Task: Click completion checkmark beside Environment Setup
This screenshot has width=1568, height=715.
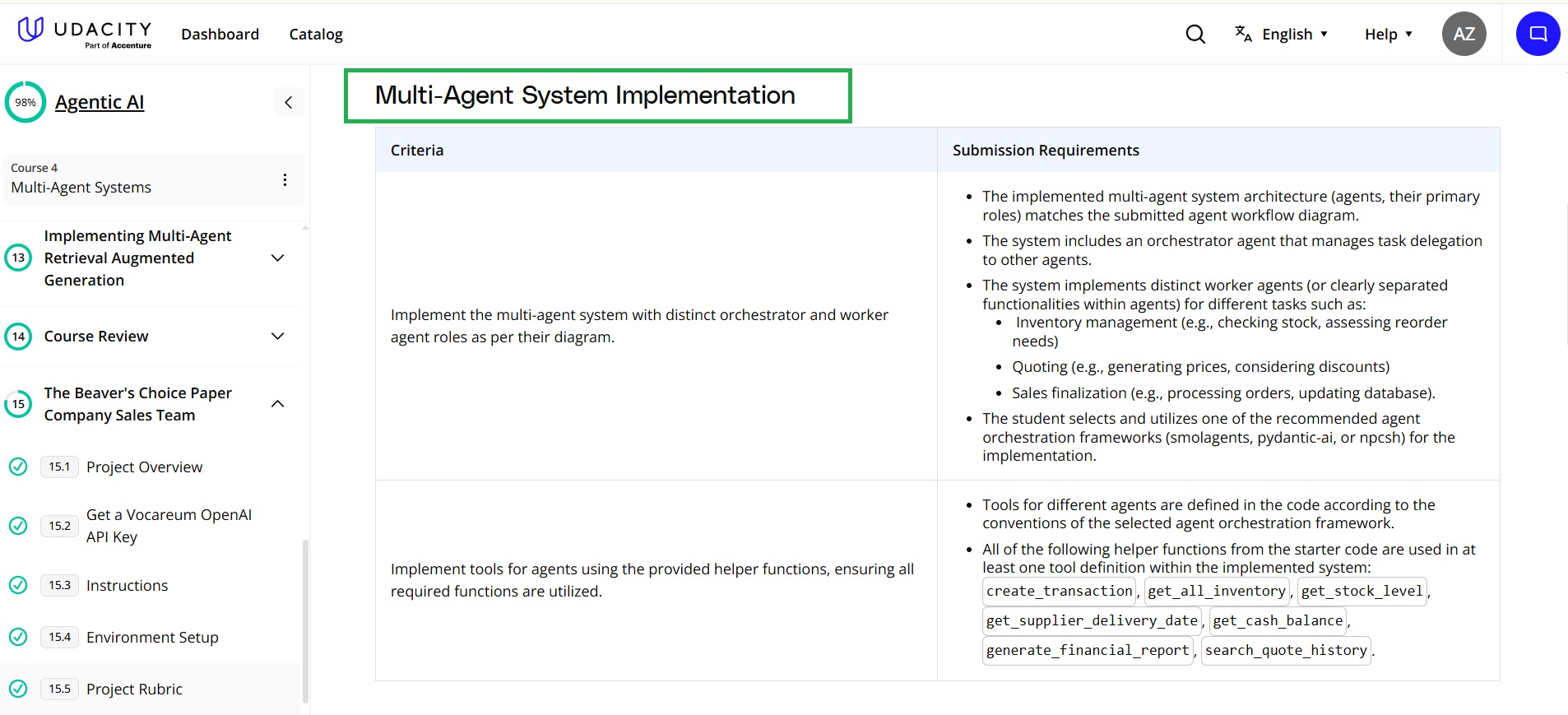Action: tap(18, 637)
